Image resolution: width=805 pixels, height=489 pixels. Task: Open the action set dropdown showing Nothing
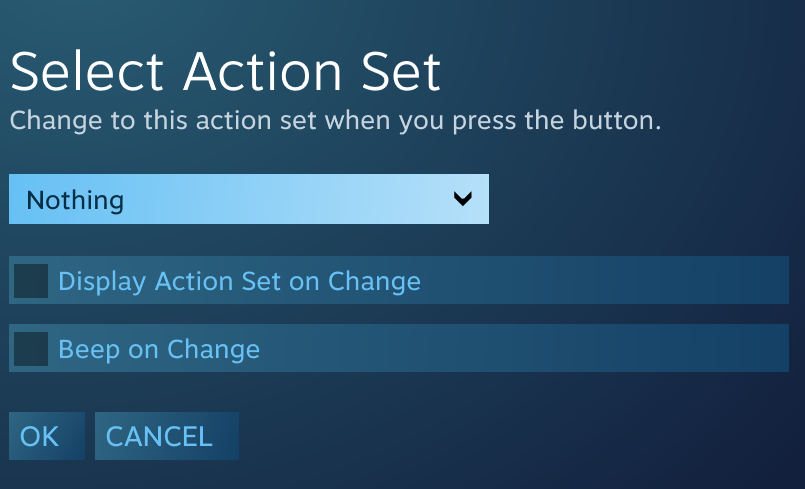(x=248, y=199)
